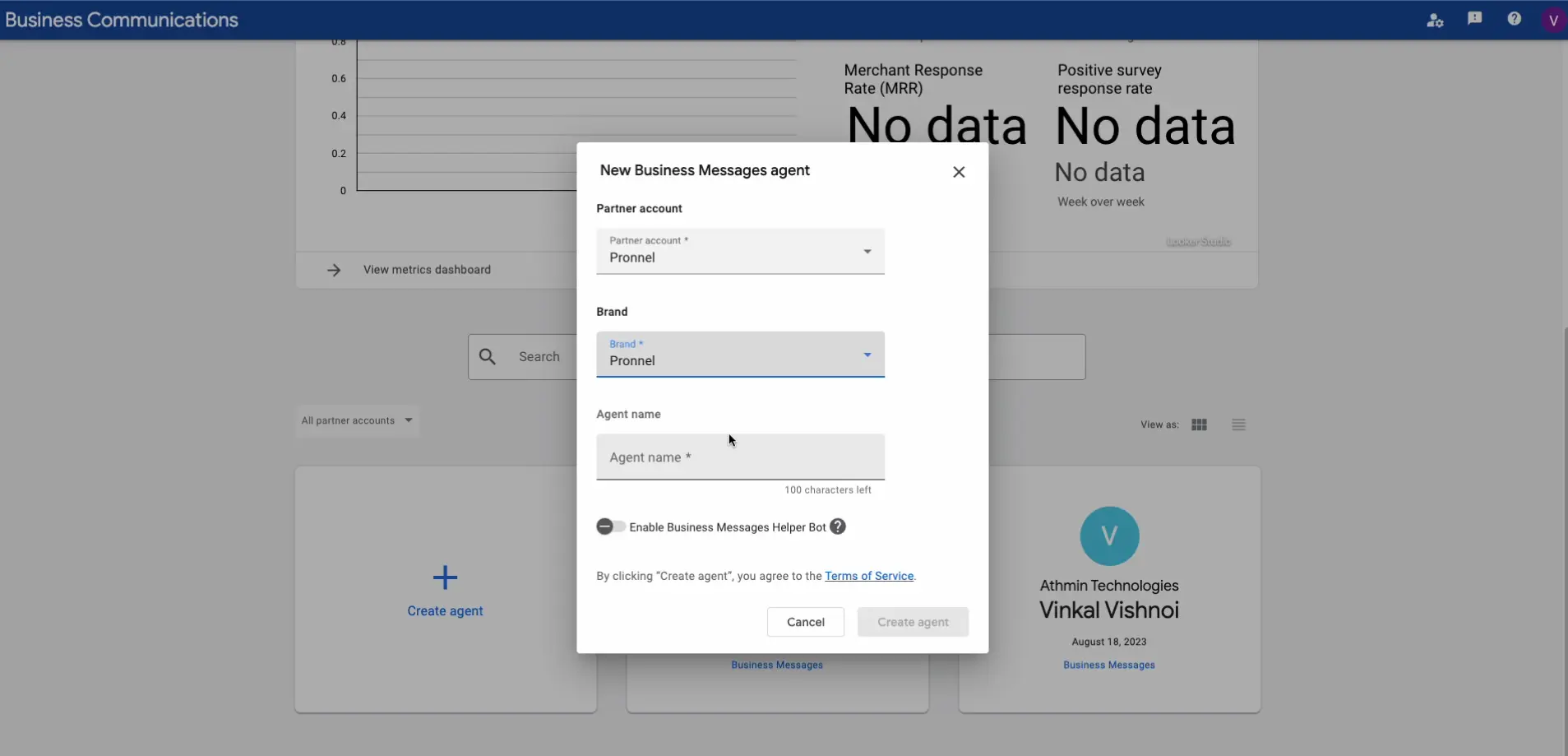Click the Helper Bot help question icon

click(838, 526)
